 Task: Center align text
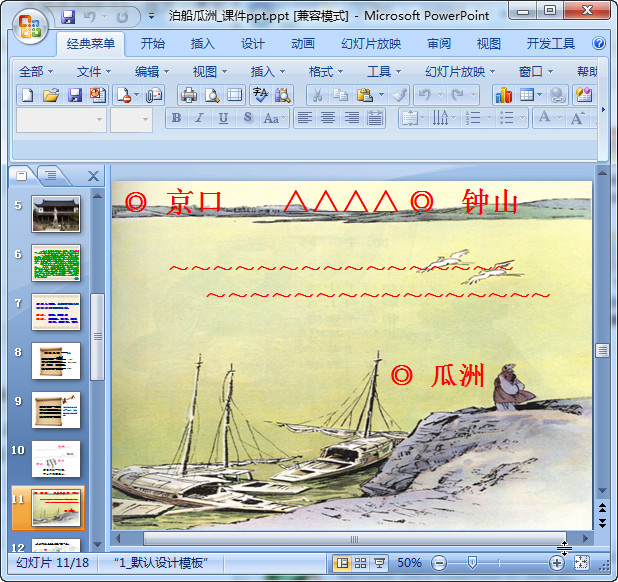328,117
